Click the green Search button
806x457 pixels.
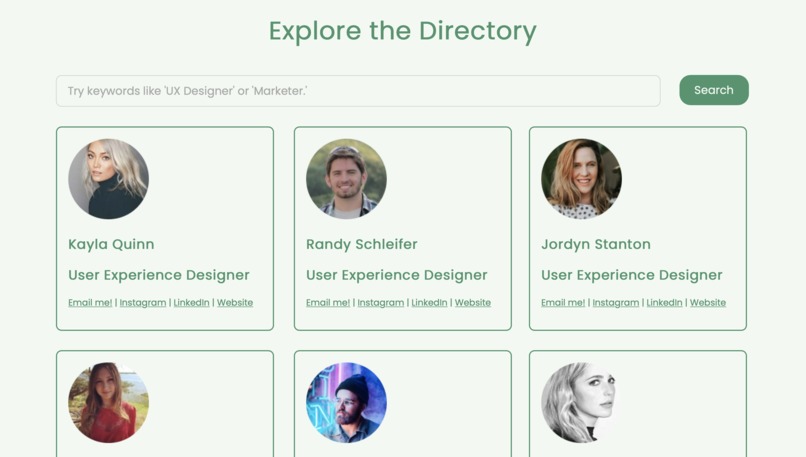pos(713,90)
